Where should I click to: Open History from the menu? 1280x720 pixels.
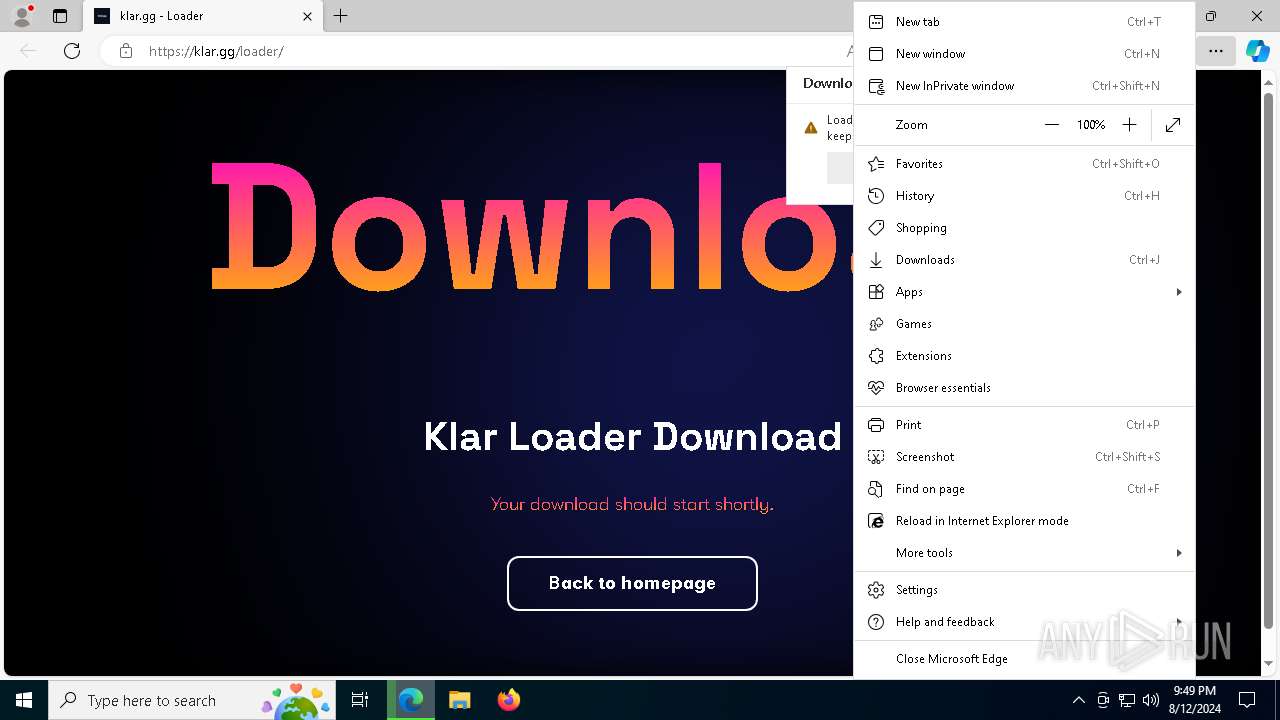[1025, 196]
